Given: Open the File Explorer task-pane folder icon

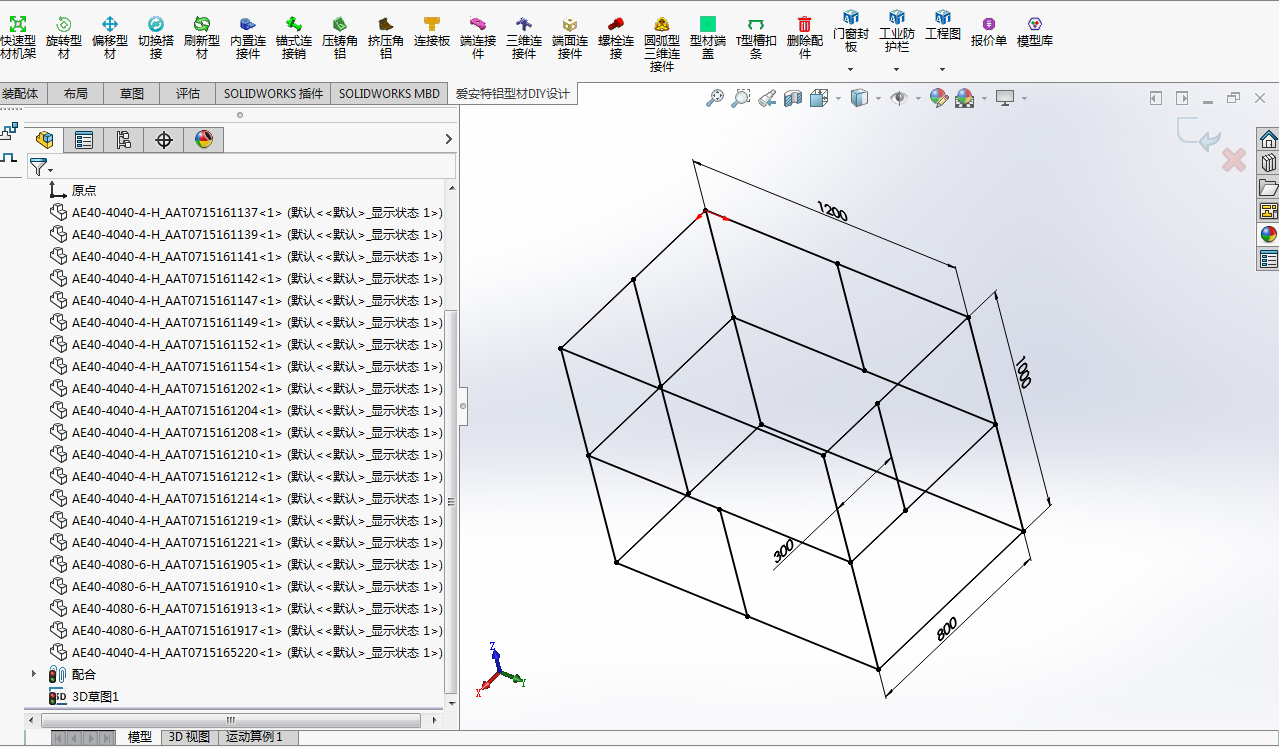Looking at the screenshot, I should tap(1268, 187).
